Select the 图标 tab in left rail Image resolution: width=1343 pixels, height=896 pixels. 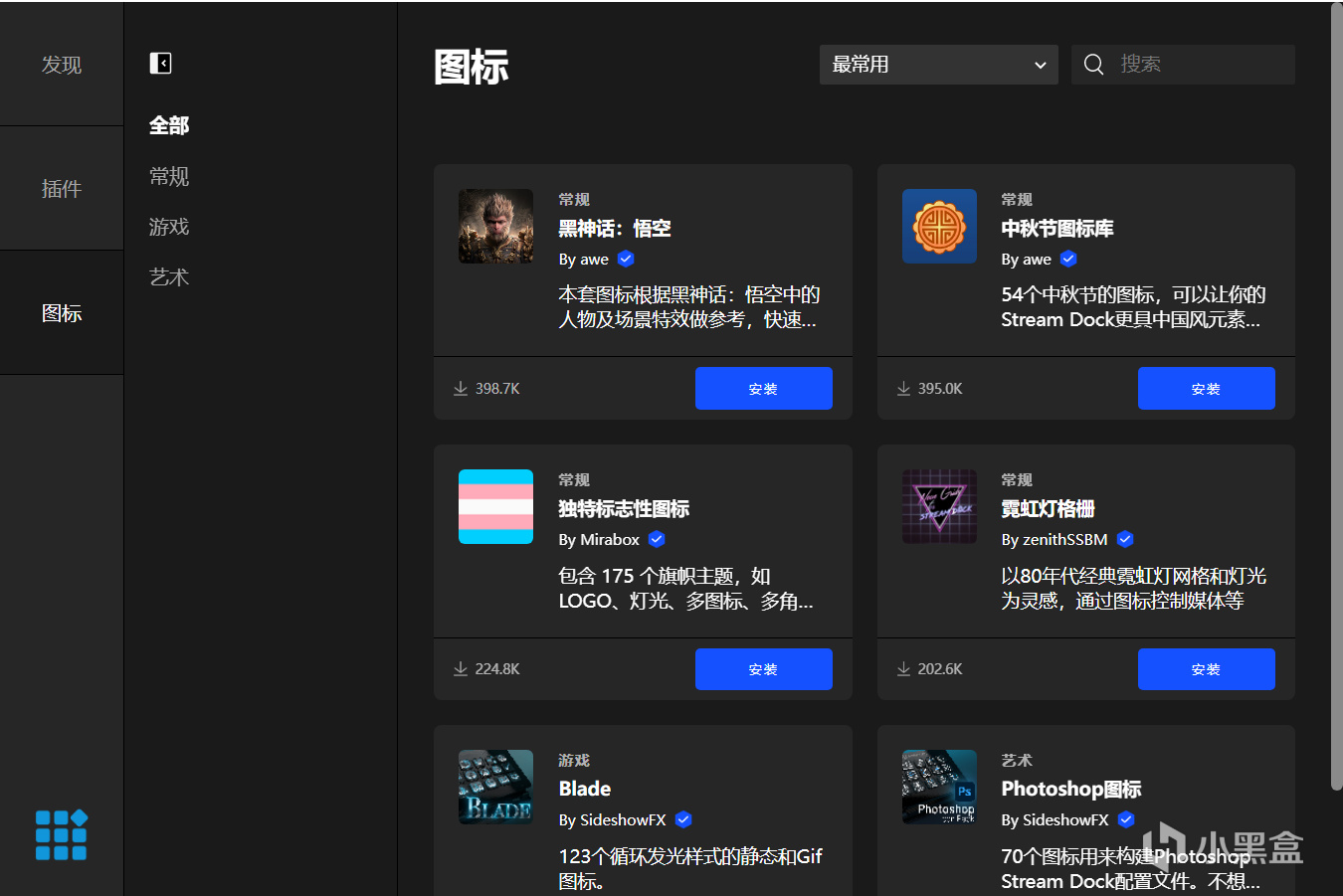pos(62,313)
